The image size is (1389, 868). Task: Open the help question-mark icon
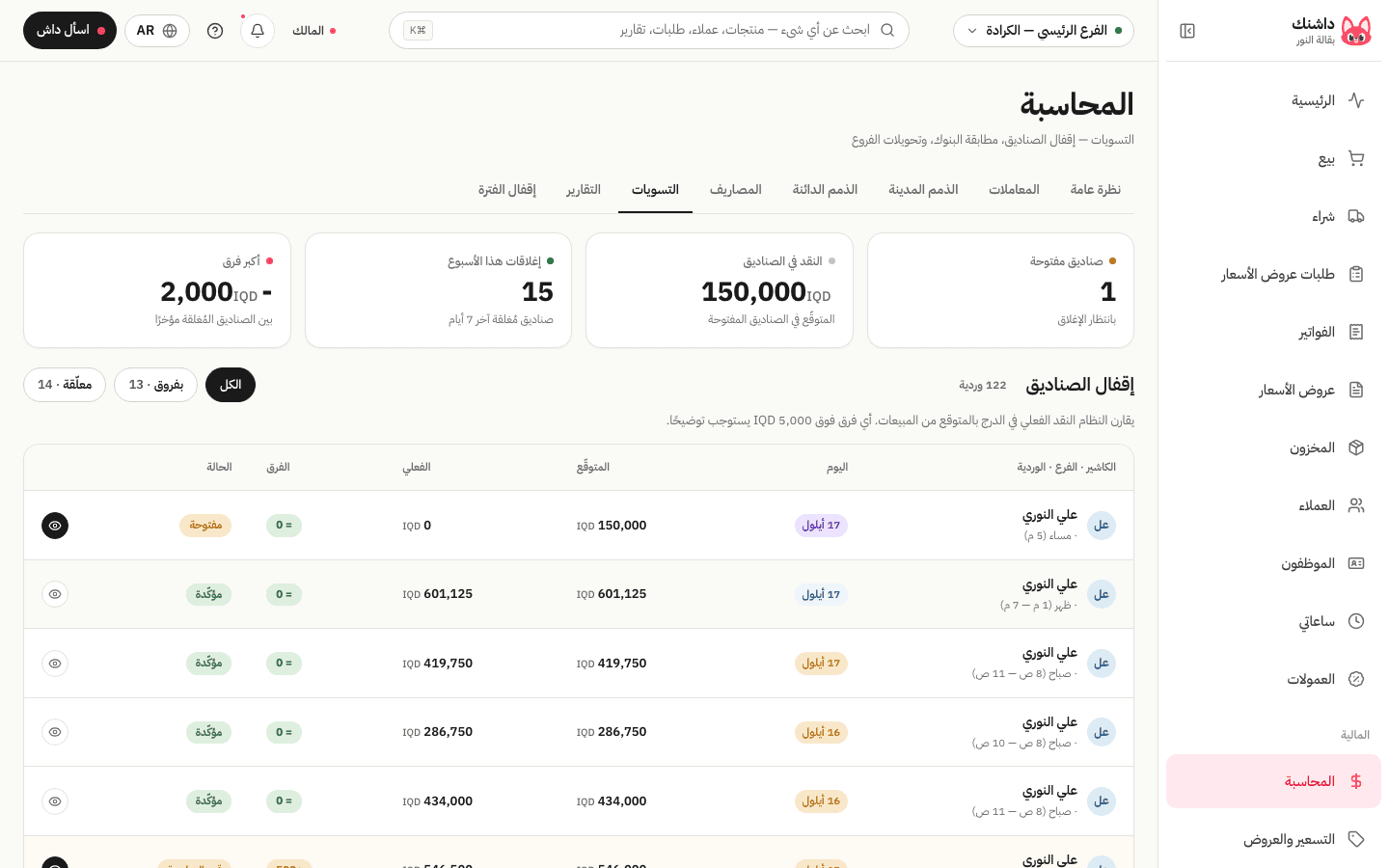pos(215,31)
